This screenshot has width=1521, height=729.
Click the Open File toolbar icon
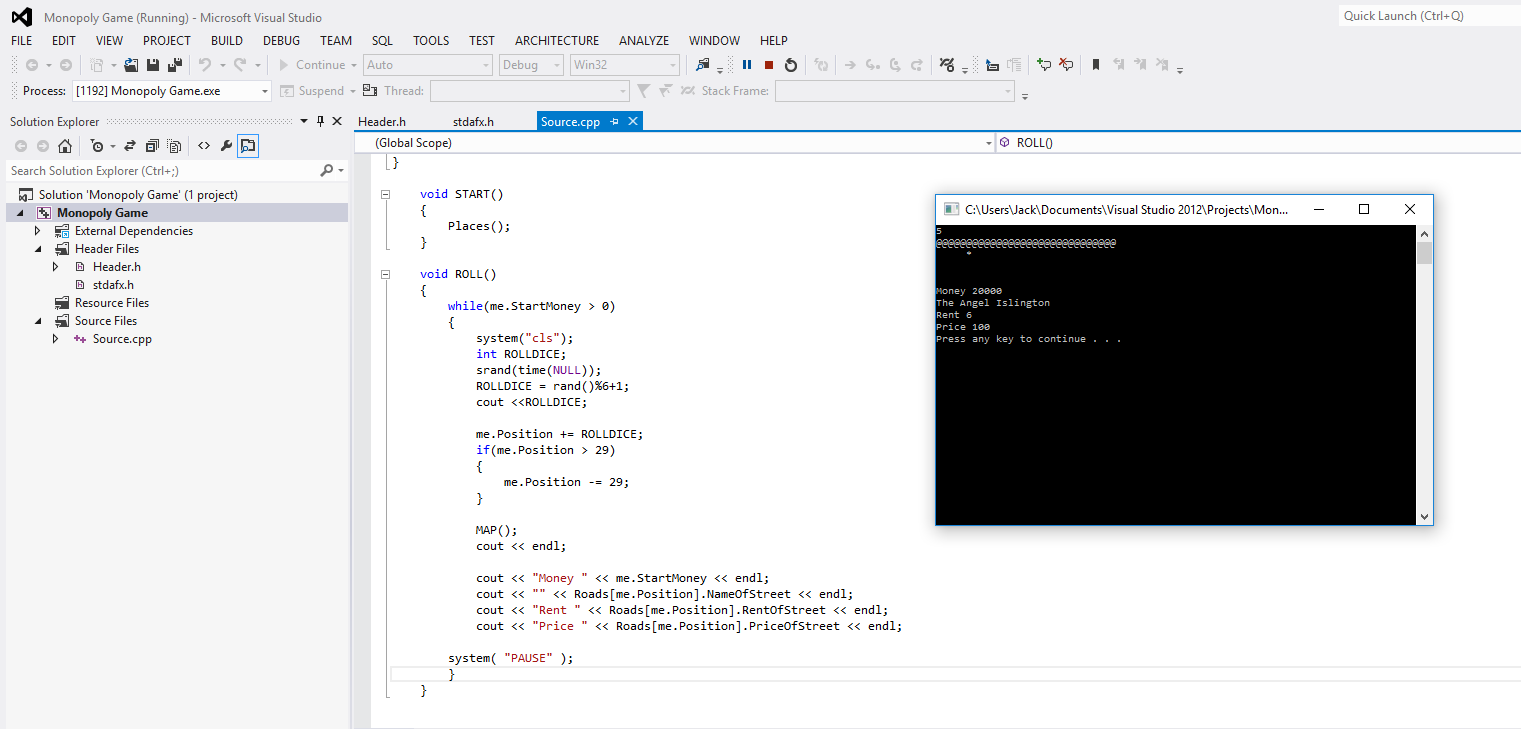pyautogui.click(x=131, y=65)
